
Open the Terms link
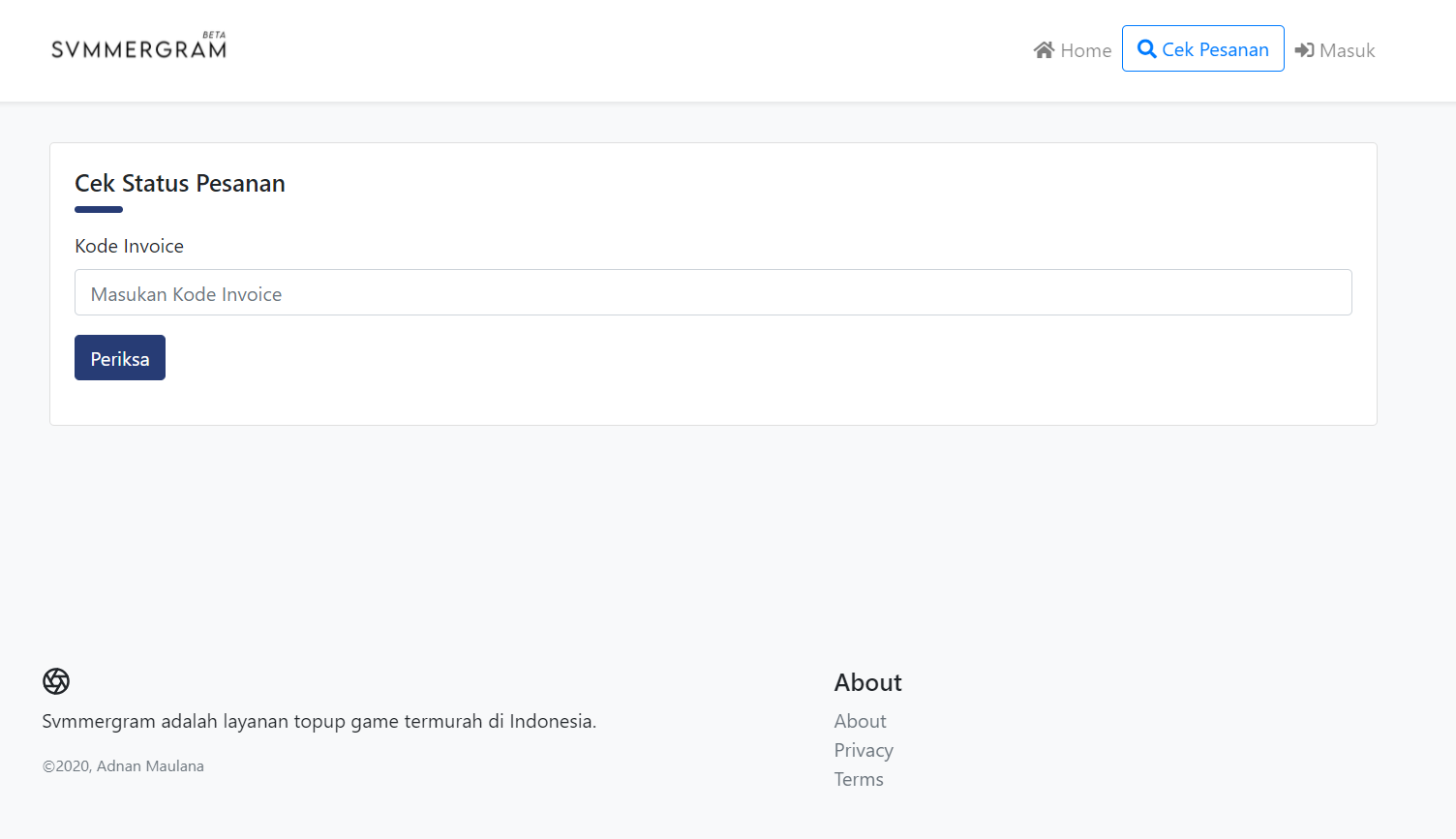pos(858,778)
